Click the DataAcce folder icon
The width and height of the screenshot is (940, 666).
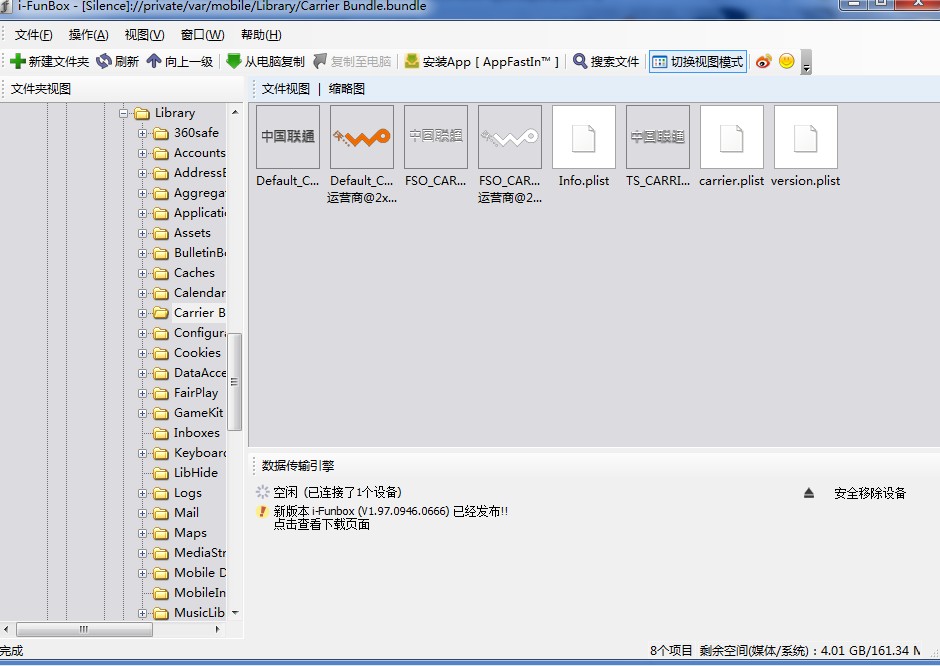161,373
